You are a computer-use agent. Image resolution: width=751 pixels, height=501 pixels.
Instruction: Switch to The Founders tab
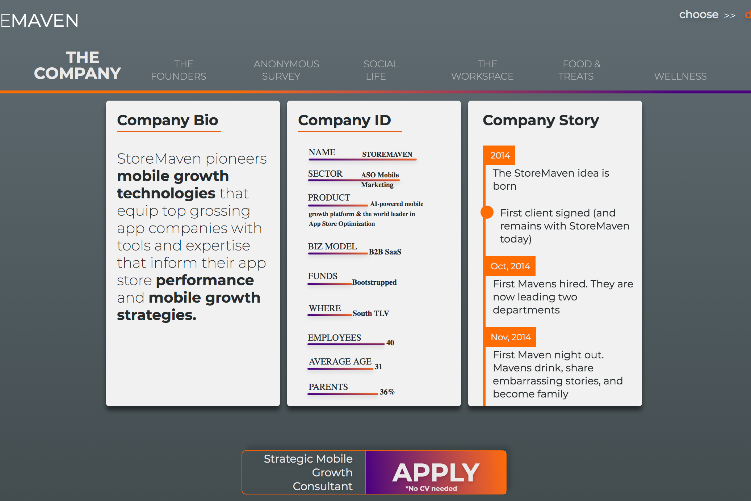179,70
